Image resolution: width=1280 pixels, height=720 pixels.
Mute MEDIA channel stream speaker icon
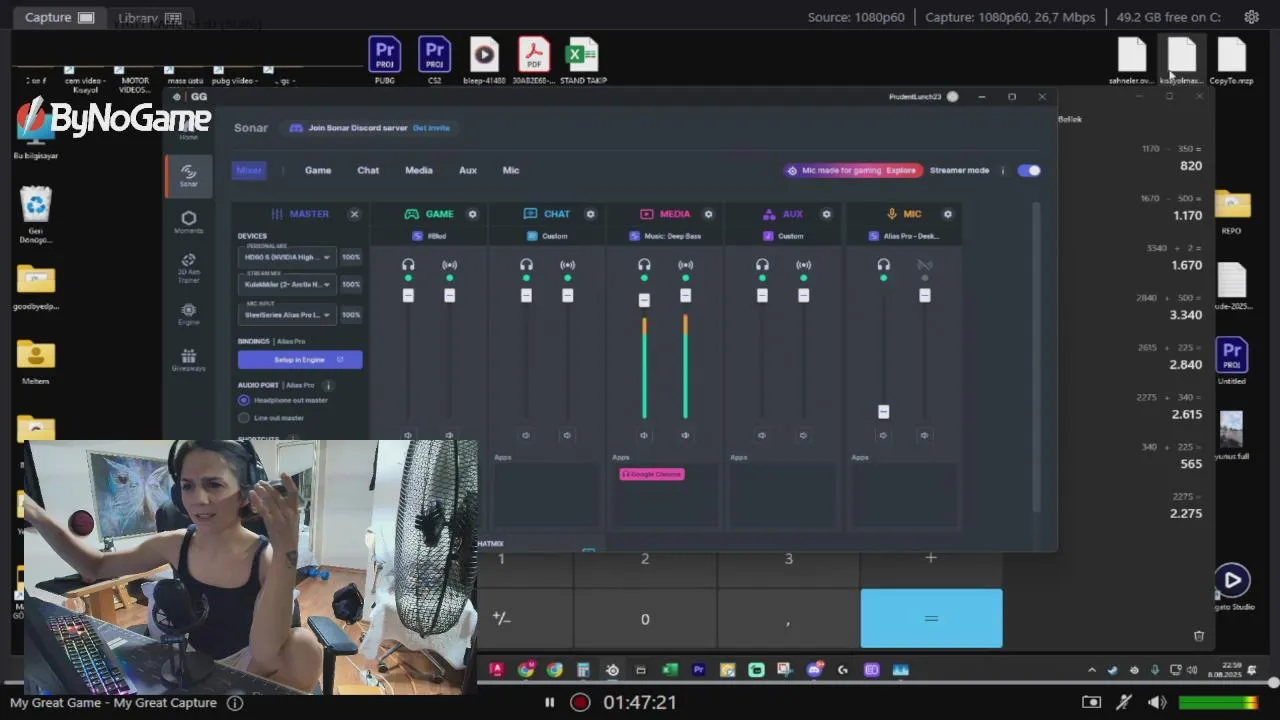pyautogui.click(x=685, y=435)
